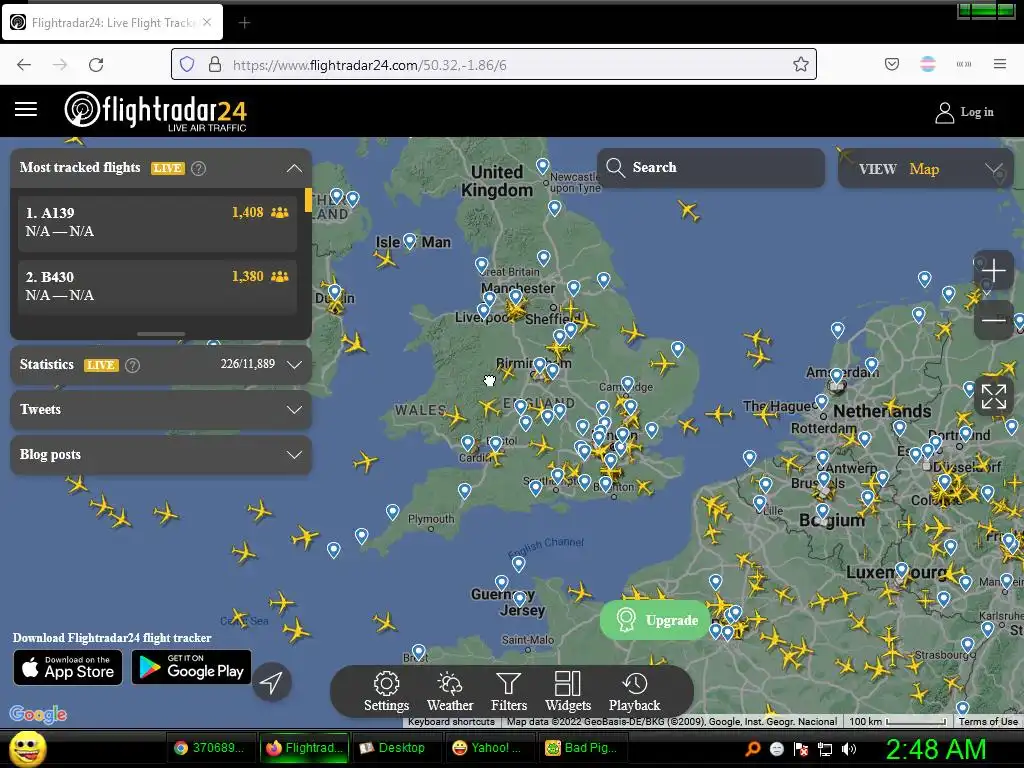
Task: Bookmark this page with the star
Action: pos(801,65)
